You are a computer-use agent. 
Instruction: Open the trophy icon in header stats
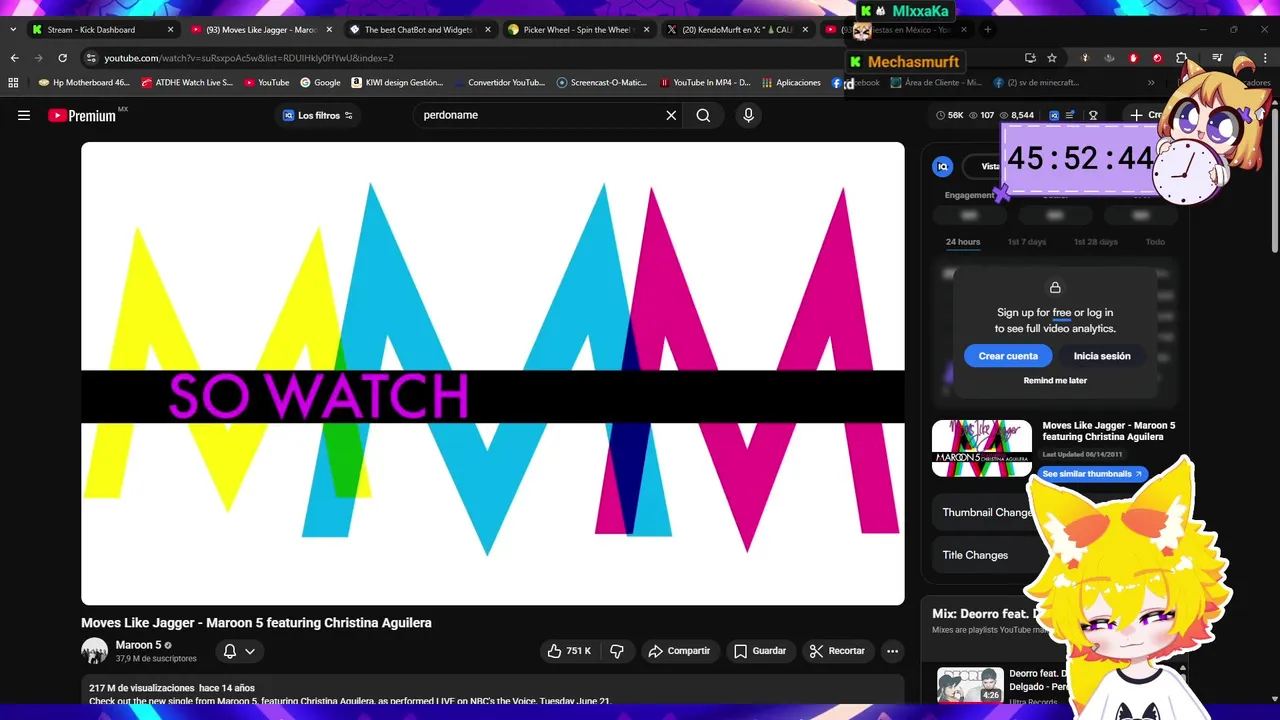point(1093,115)
